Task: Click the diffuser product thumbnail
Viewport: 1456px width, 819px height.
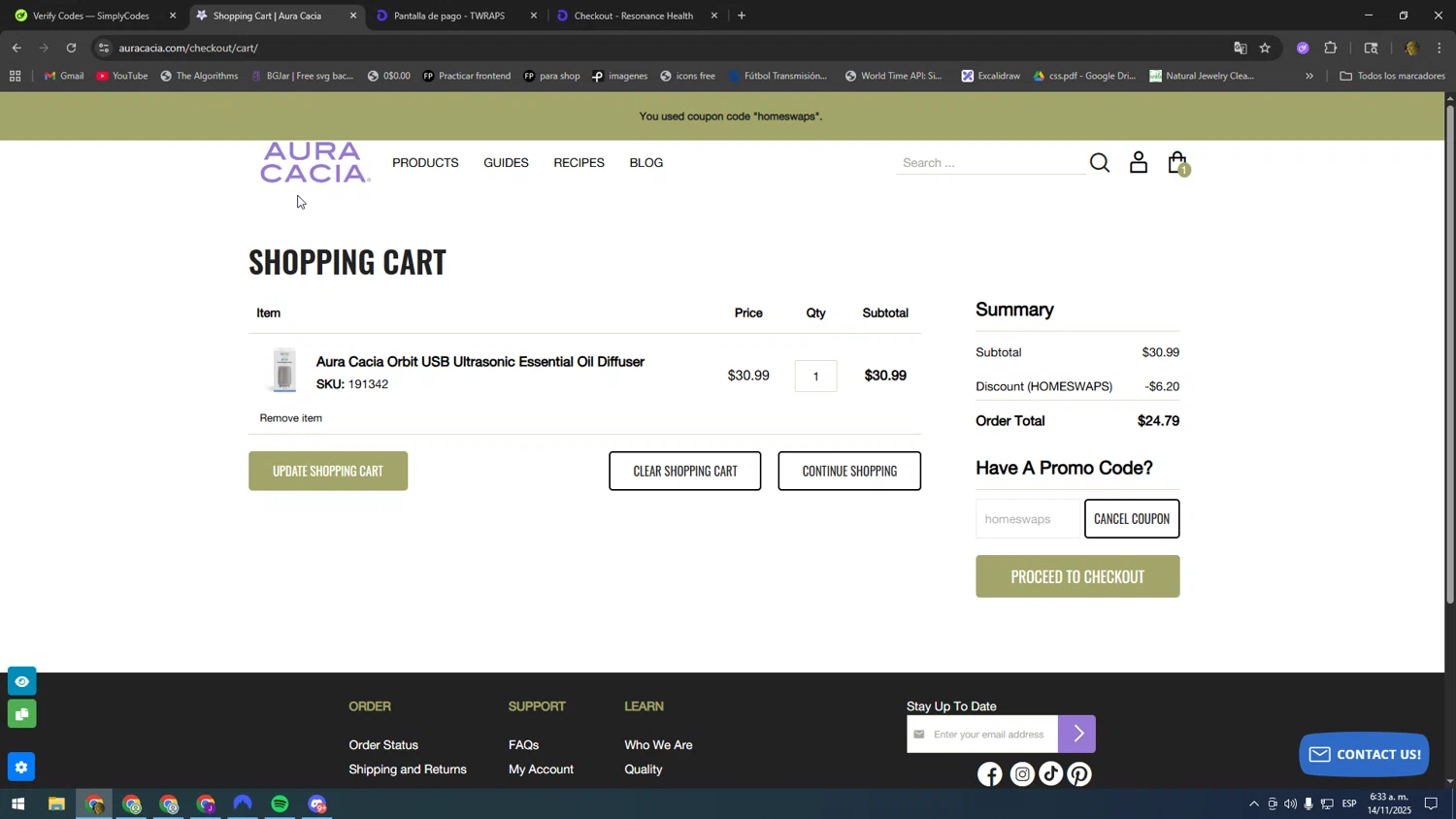Action: [283, 371]
